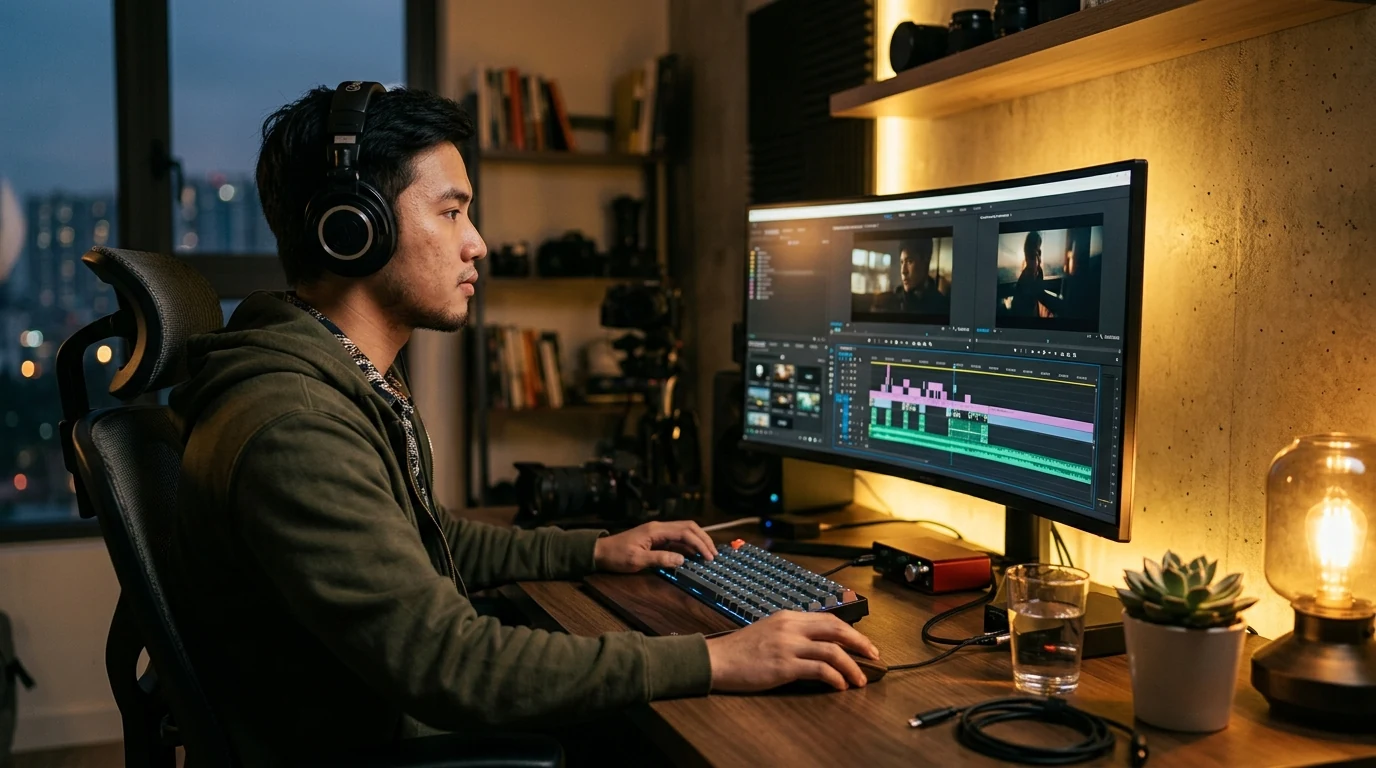Select the top-middle thumbnail in the media bin
1376x768 pixels.
(x=782, y=374)
